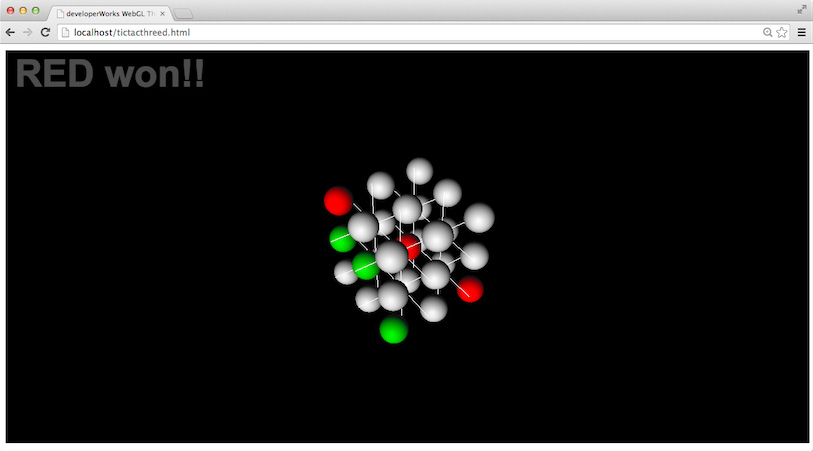This screenshot has width=813, height=451.
Task: Click the zoom magnifier icon in address bar
Action: click(x=767, y=32)
